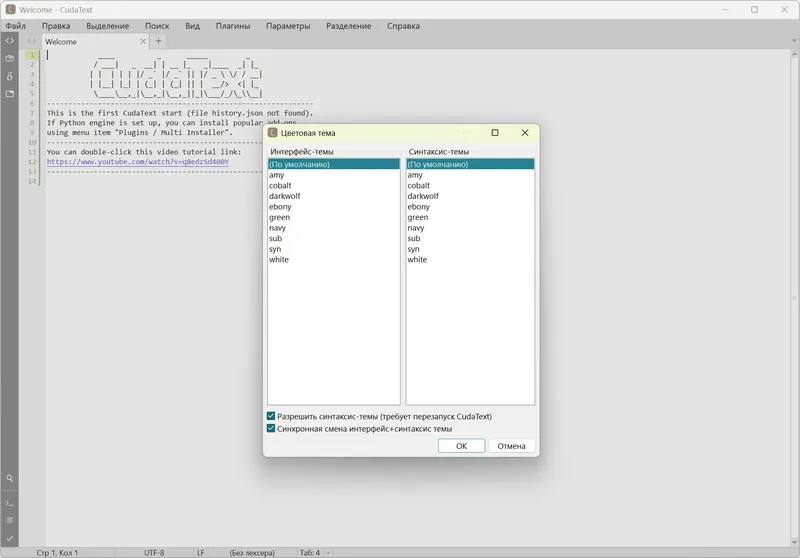Click the (Без лексера) status bar field
The height and width of the screenshot is (558, 800).
click(252, 552)
